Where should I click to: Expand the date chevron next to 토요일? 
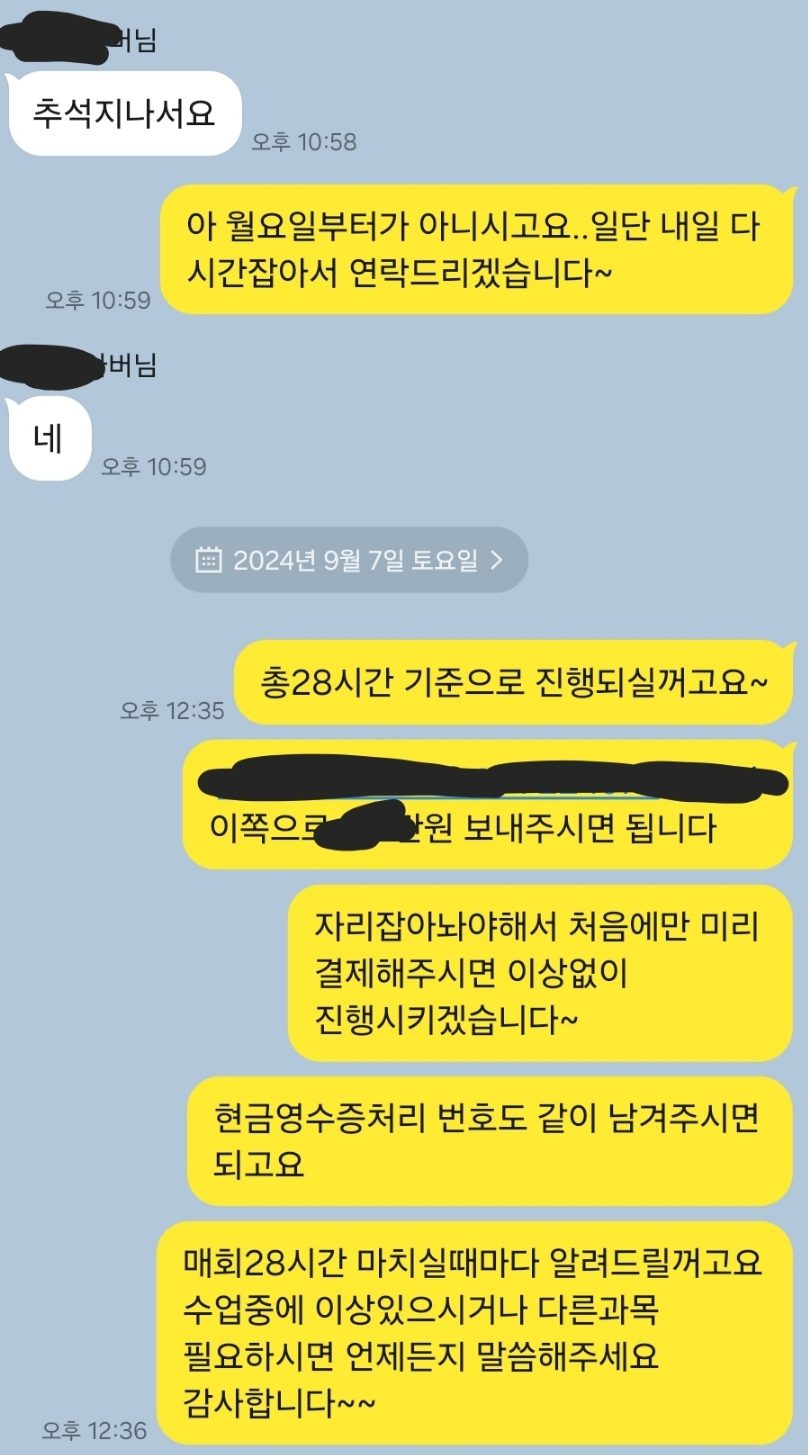(497, 560)
